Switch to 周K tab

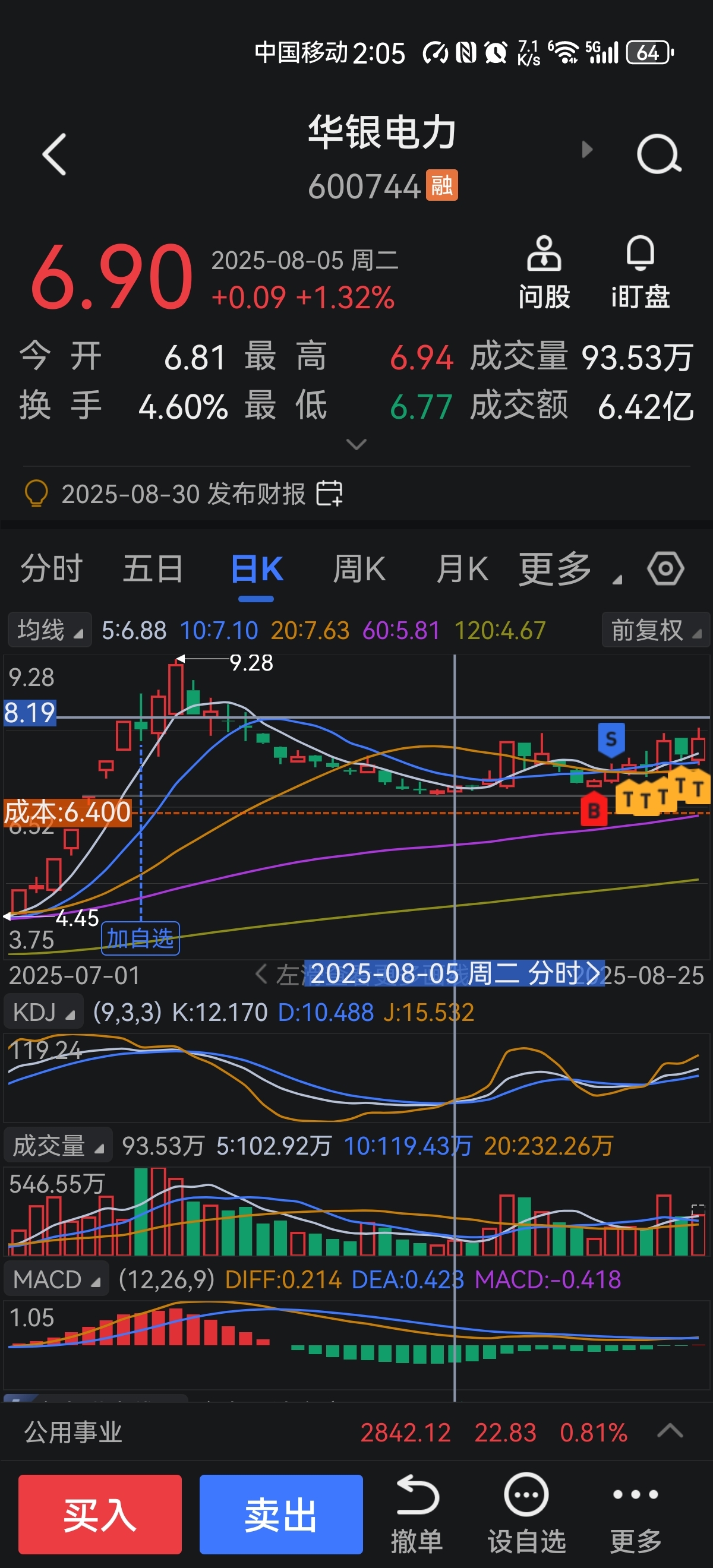(359, 569)
